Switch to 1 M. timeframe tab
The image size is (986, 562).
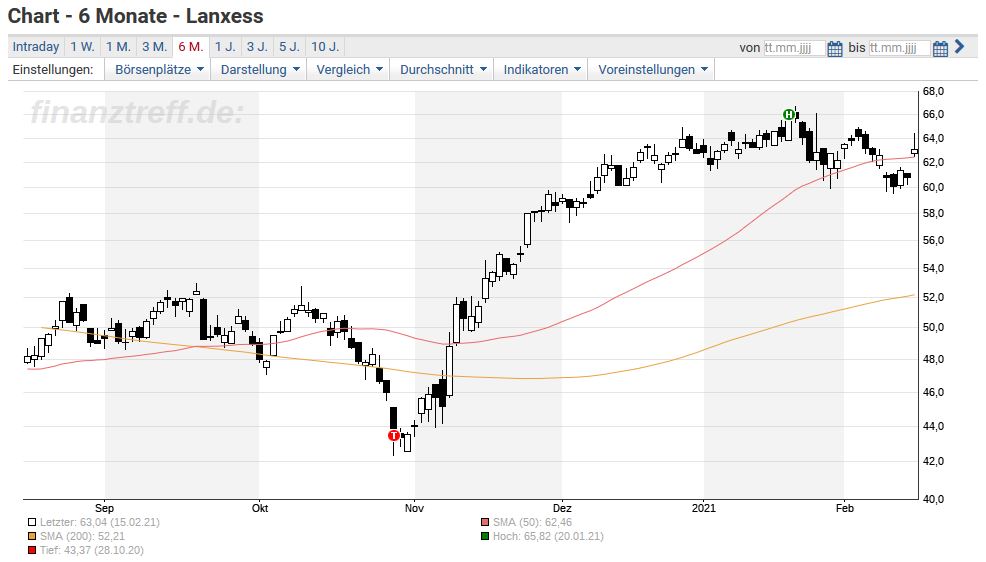[118, 47]
